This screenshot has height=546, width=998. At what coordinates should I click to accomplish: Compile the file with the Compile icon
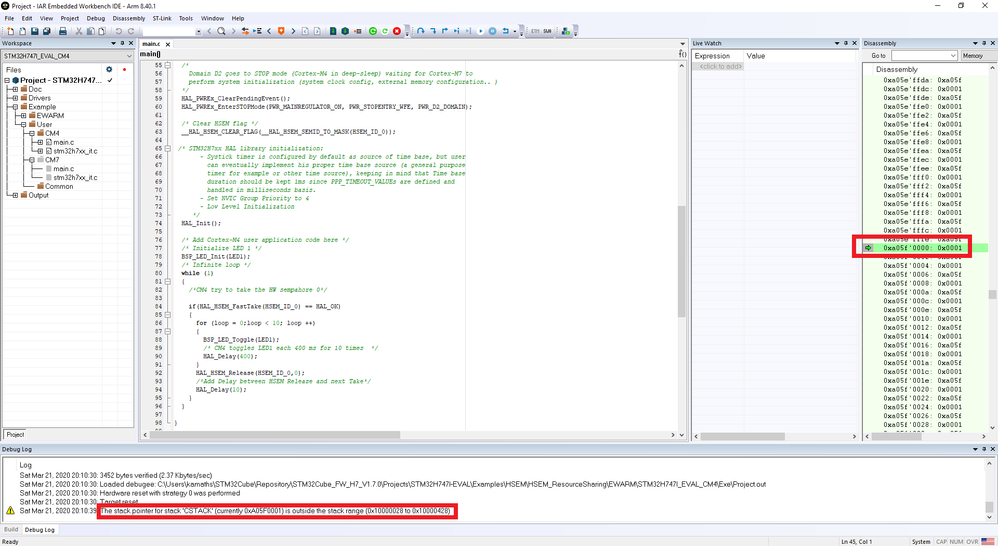coord(333,31)
